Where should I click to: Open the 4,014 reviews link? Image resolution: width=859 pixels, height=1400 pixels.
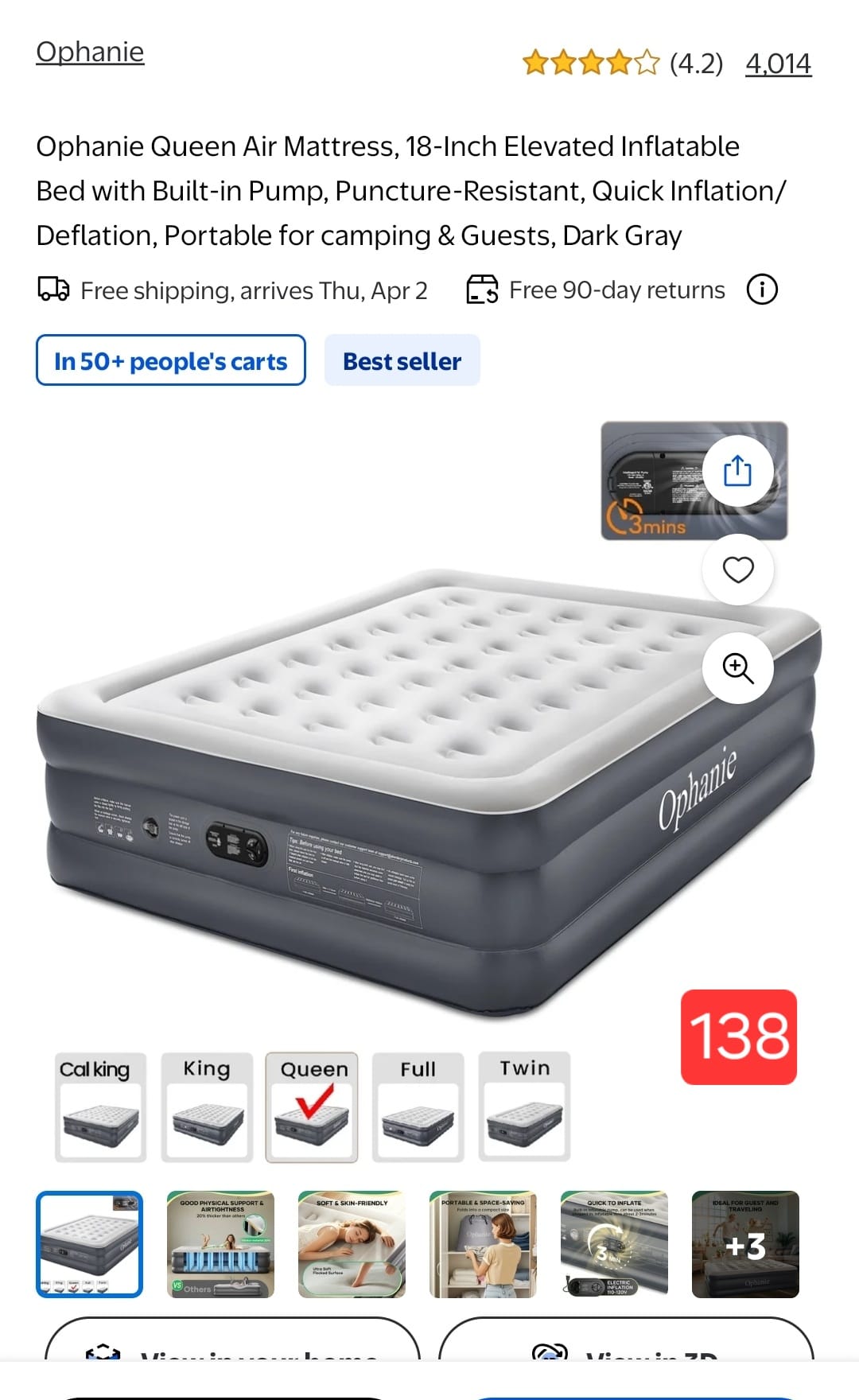point(778,63)
